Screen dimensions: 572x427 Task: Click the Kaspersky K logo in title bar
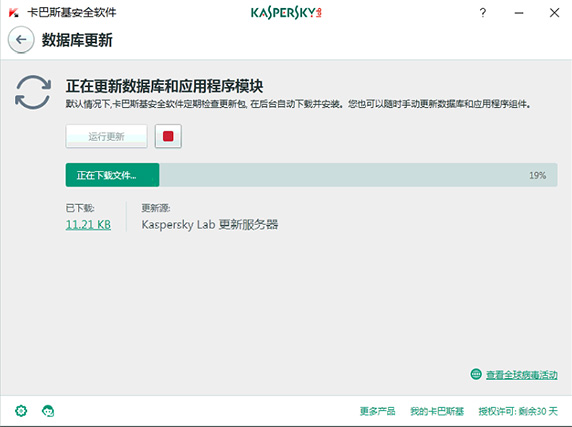click(x=13, y=13)
